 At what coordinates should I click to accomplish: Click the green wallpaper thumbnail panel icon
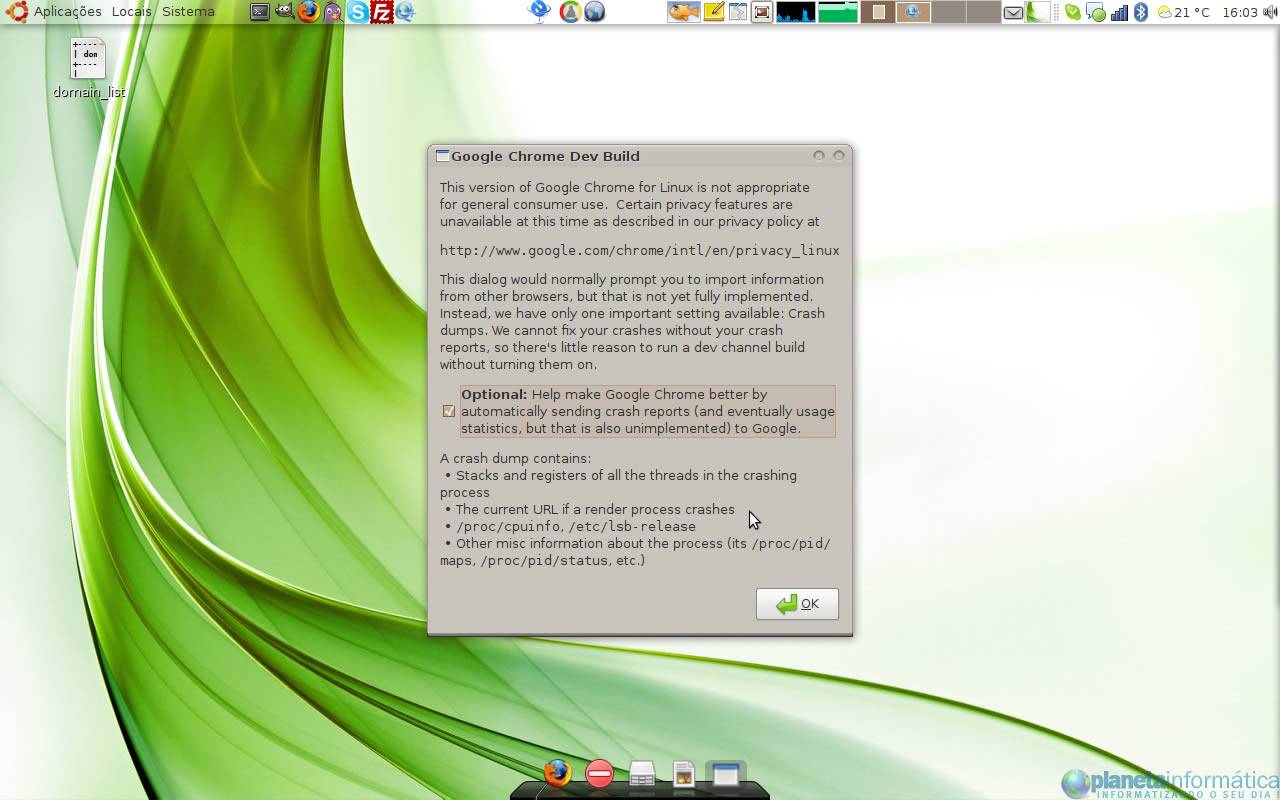1038,12
